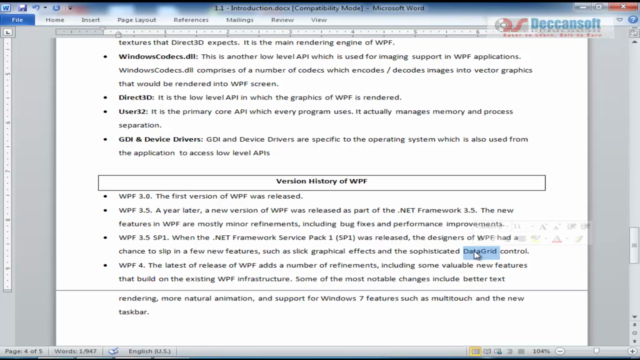Switch to the Mailings ribbon tab
This screenshot has height=360, width=640.
tap(240, 20)
